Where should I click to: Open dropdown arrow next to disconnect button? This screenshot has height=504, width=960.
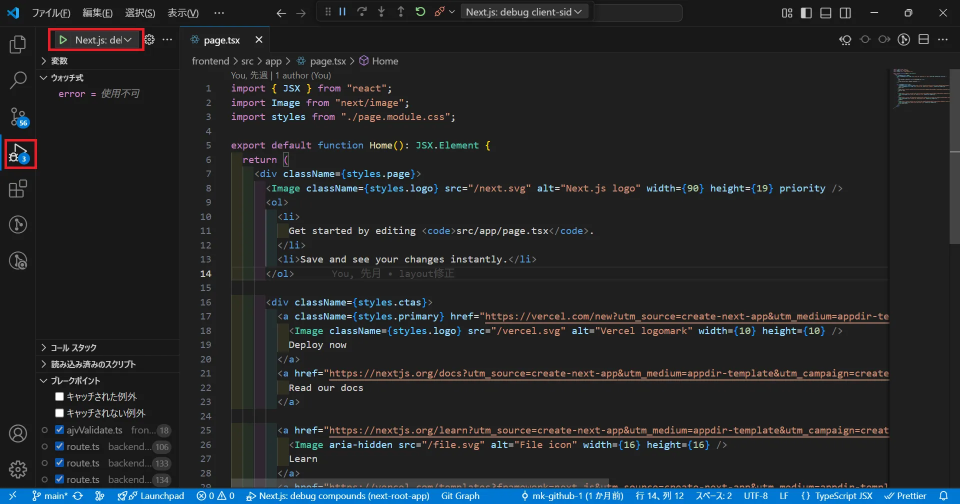pyautogui.click(x=452, y=12)
